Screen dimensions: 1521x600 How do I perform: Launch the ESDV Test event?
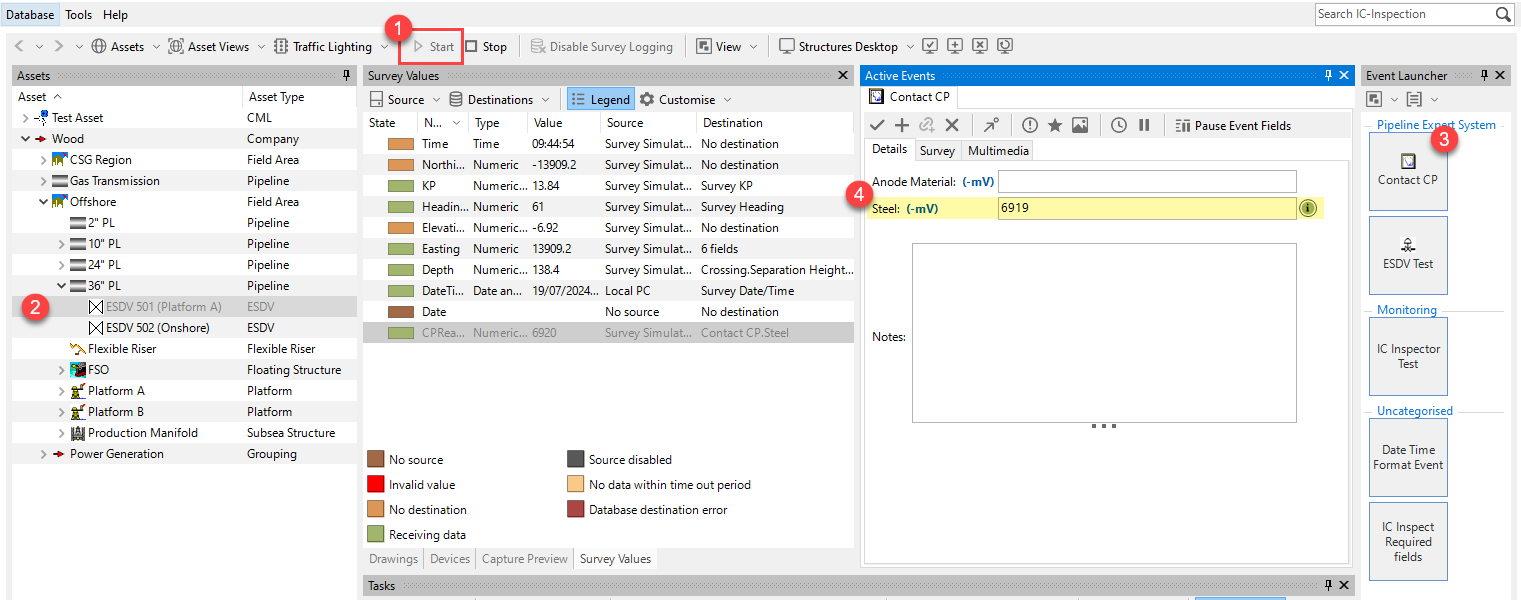coord(1408,255)
